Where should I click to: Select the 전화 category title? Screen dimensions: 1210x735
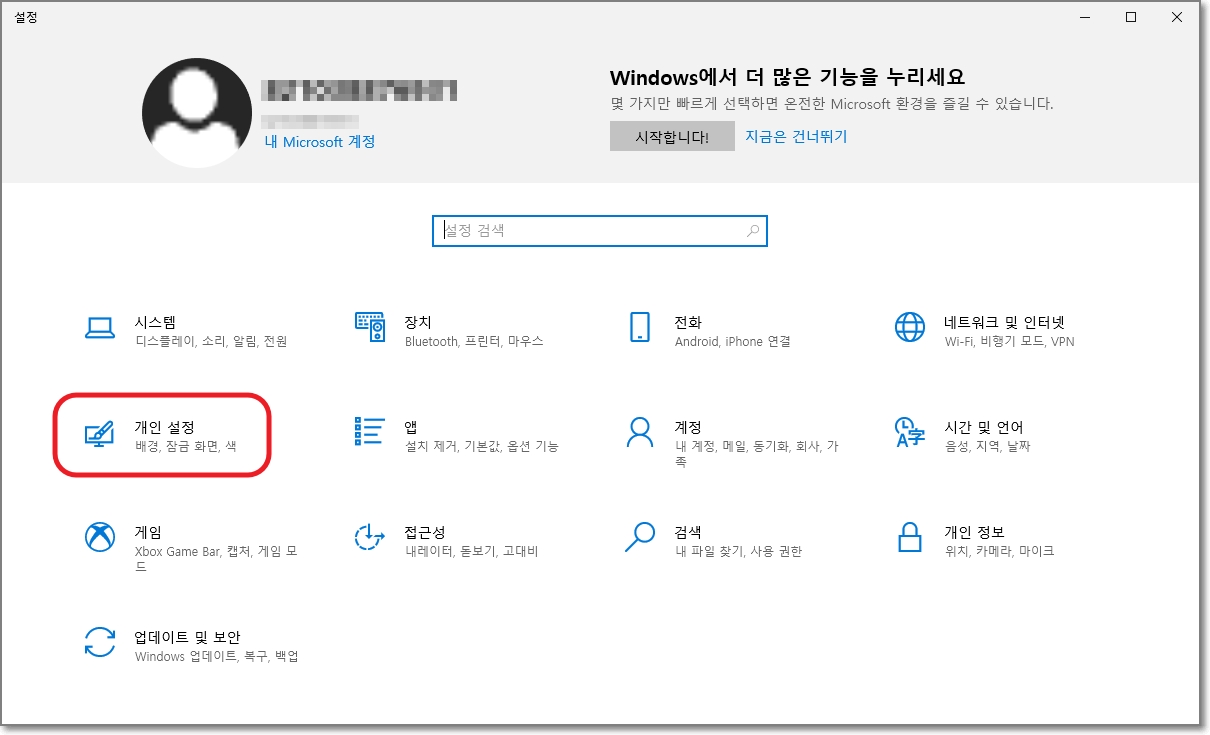click(x=688, y=322)
